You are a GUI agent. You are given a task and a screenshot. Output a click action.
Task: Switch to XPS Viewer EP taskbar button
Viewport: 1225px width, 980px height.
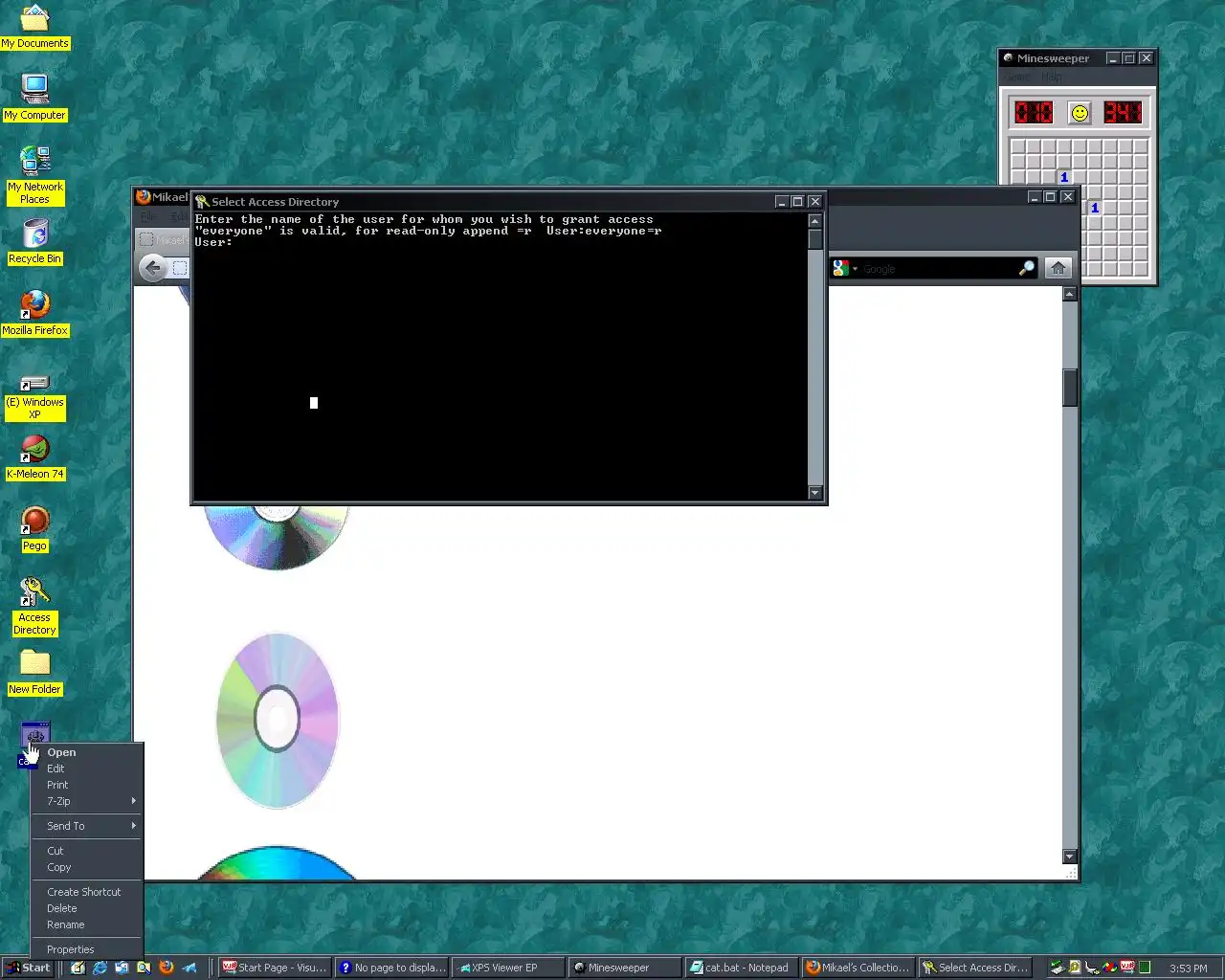click(x=509, y=968)
